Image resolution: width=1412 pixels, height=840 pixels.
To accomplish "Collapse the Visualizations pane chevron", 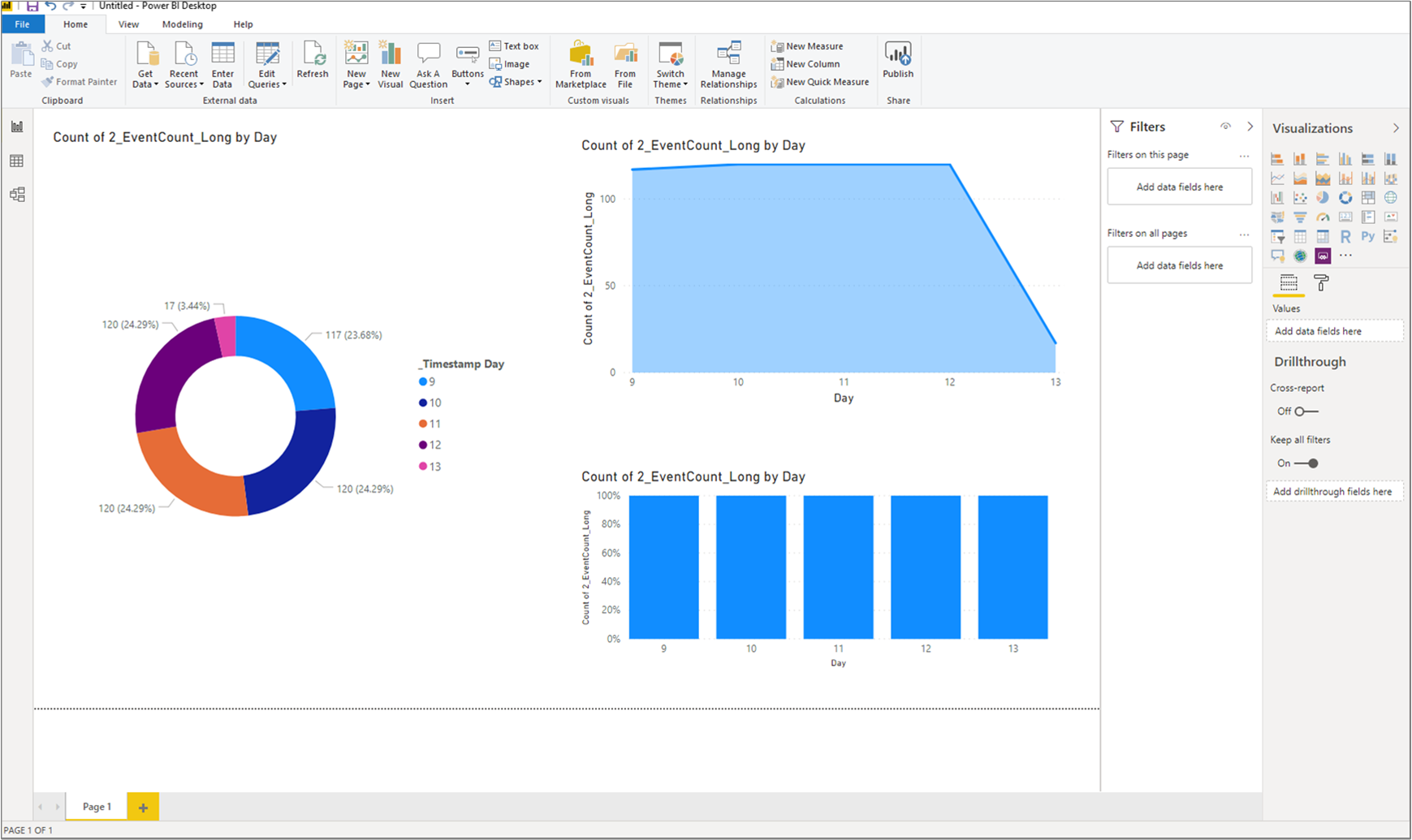I will point(1396,128).
